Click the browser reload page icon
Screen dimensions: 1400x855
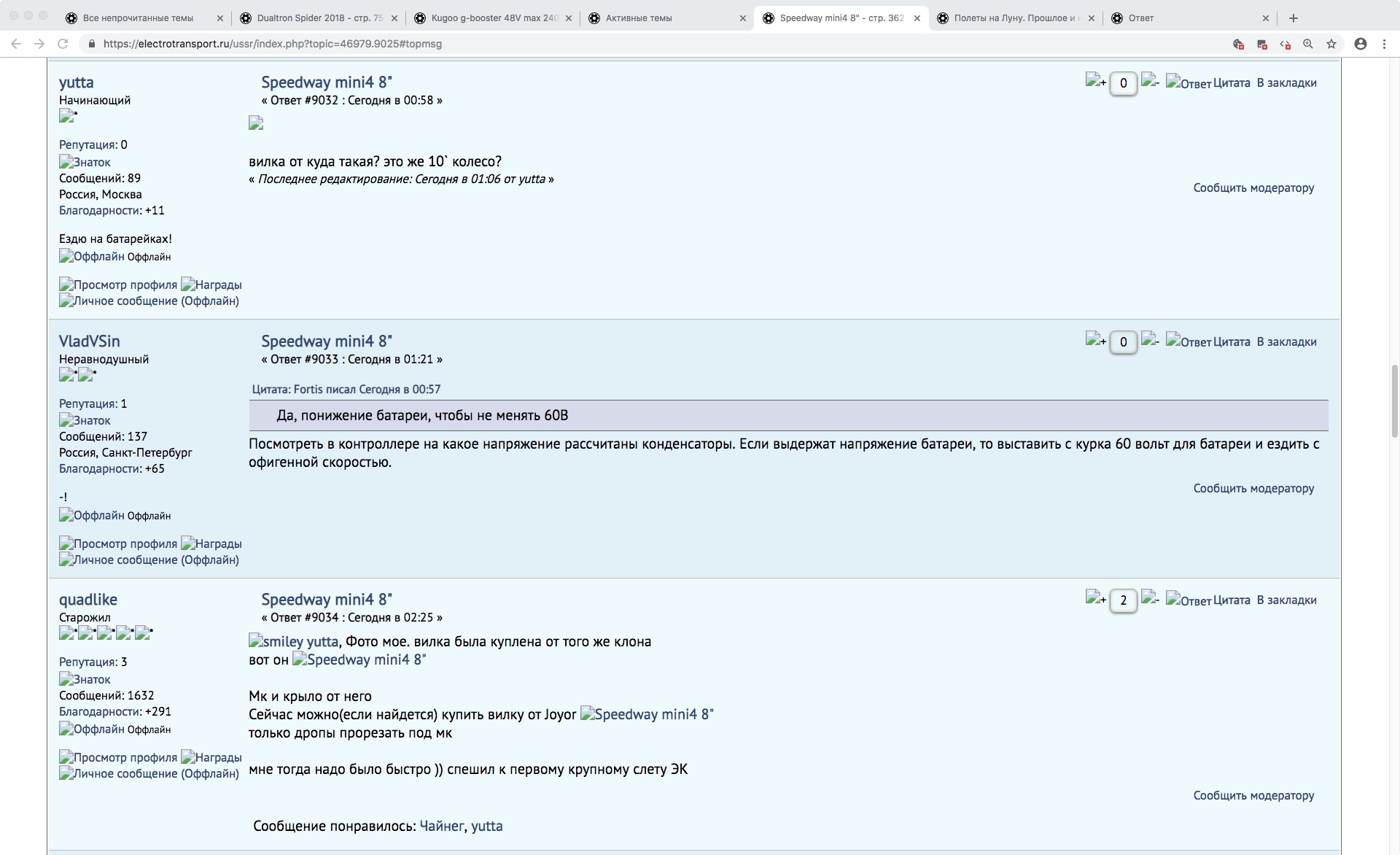(x=63, y=44)
